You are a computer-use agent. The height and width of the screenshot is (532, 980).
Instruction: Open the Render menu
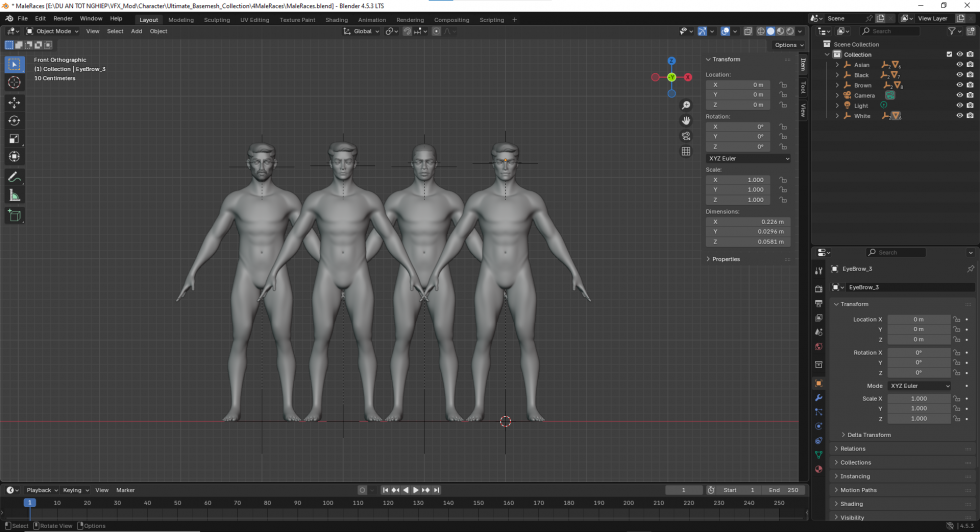click(x=63, y=18)
